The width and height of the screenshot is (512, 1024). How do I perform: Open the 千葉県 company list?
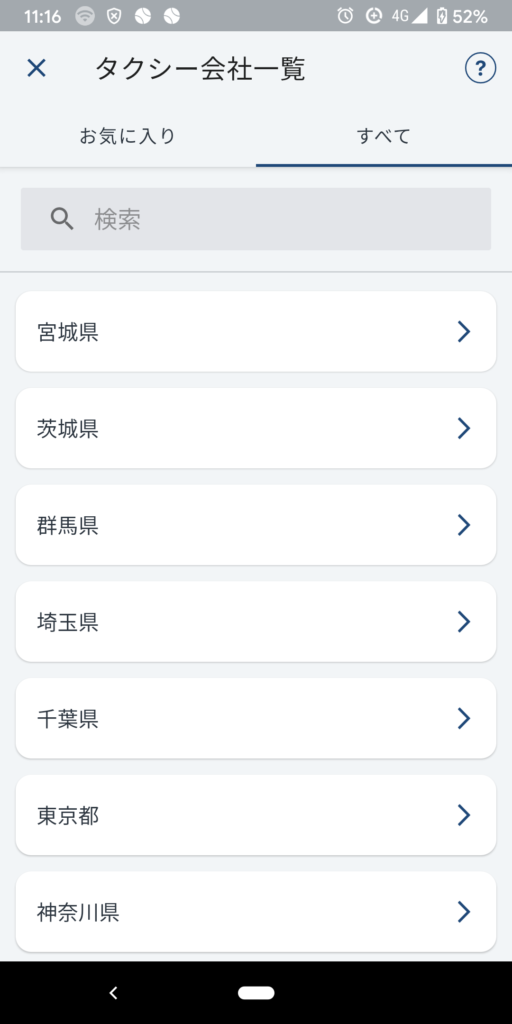coord(256,718)
